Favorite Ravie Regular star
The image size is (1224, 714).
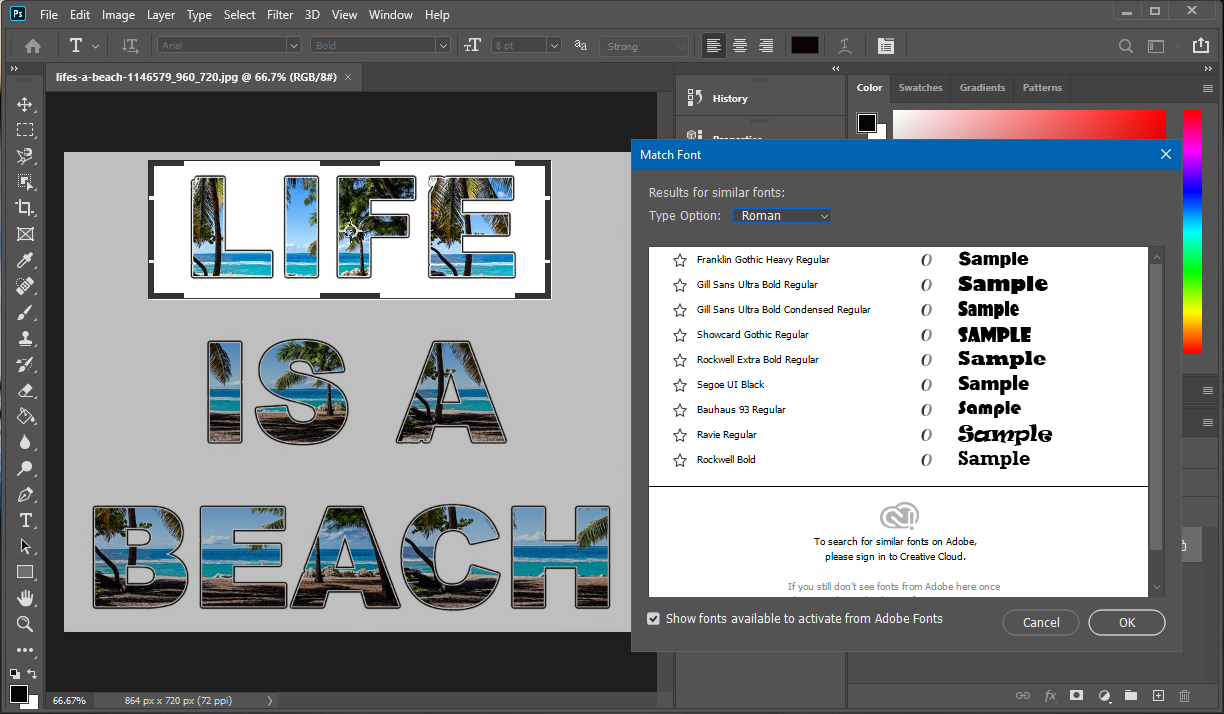(680, 435)
